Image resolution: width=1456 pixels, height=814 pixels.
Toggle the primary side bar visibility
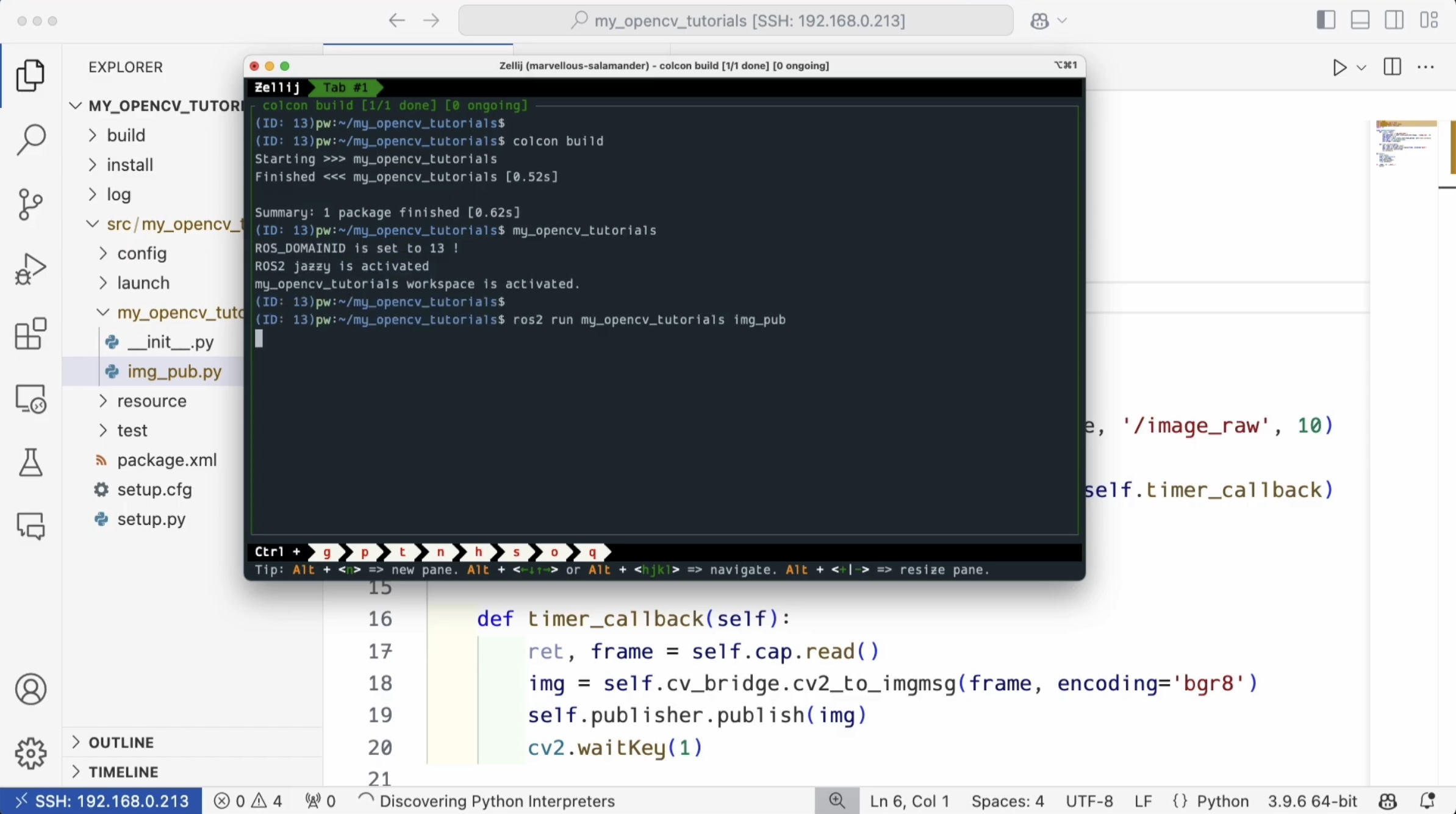point(1325,20)
